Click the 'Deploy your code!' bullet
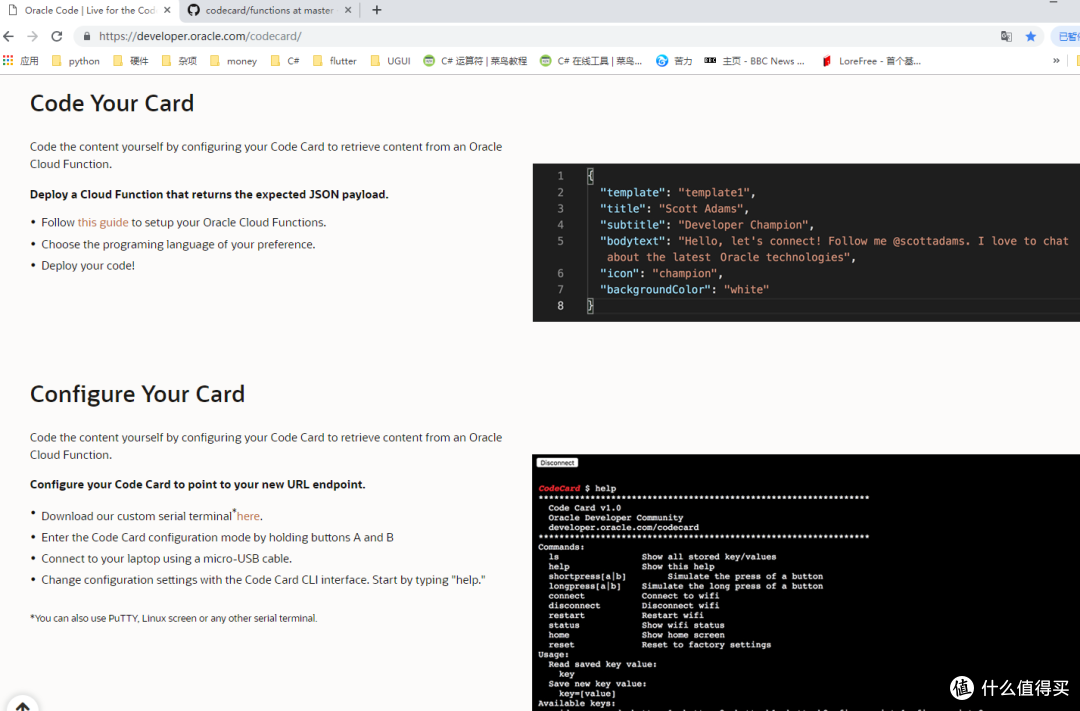Image resolution: width=1080 pixels, height=711 pixels. coord(88,266)
